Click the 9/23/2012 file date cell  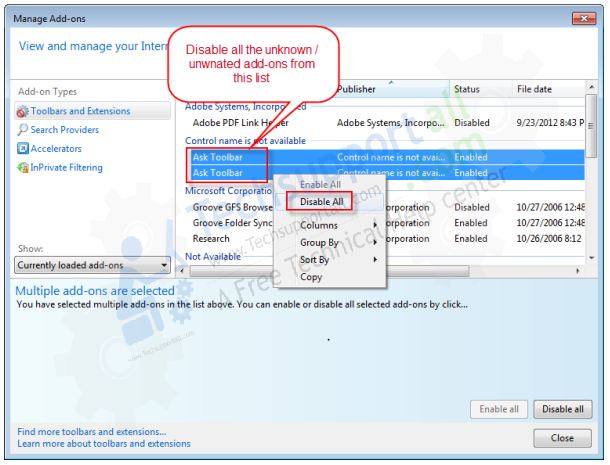coord(550,123)
